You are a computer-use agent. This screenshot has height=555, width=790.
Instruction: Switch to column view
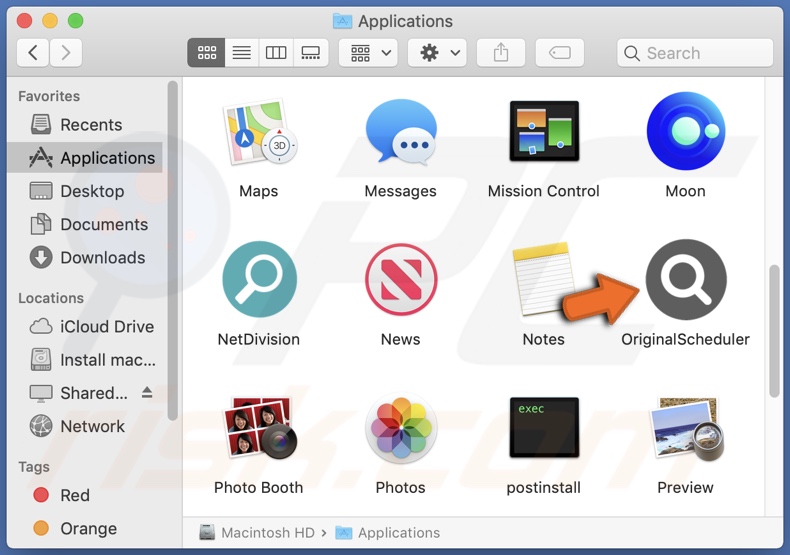(x=276, y=52)
